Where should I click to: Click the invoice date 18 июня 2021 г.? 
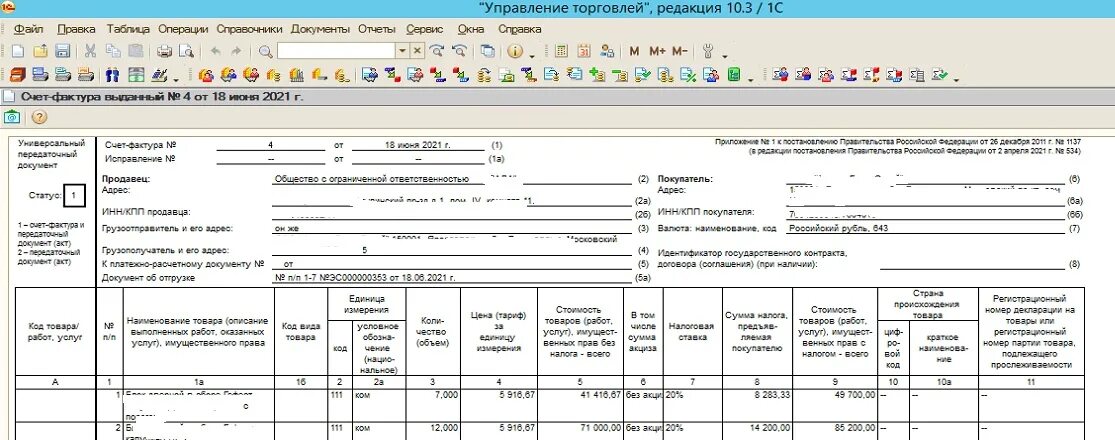[x=418, y=144]
